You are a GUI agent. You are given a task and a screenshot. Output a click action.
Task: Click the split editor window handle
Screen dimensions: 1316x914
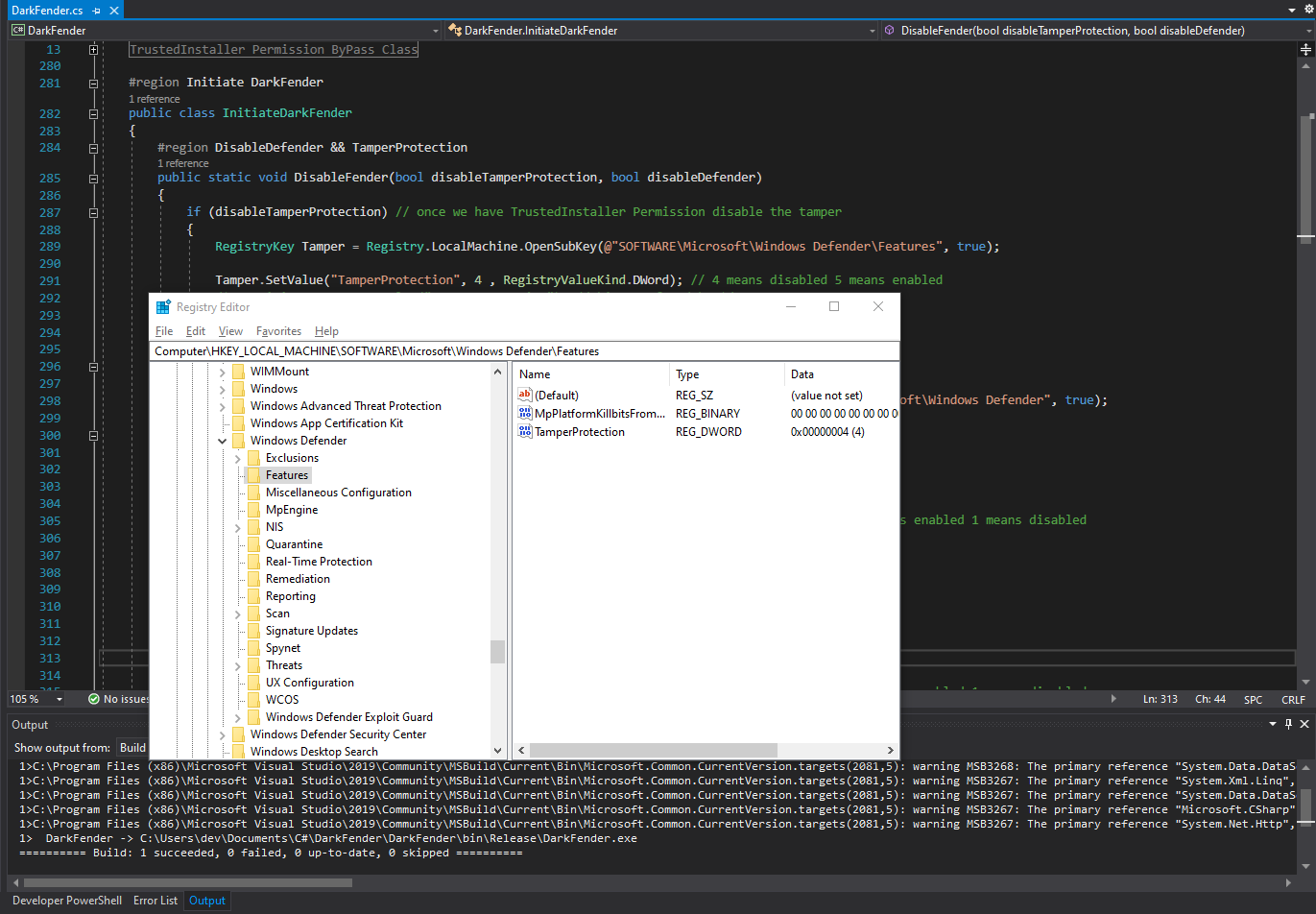click(1305, 48)
